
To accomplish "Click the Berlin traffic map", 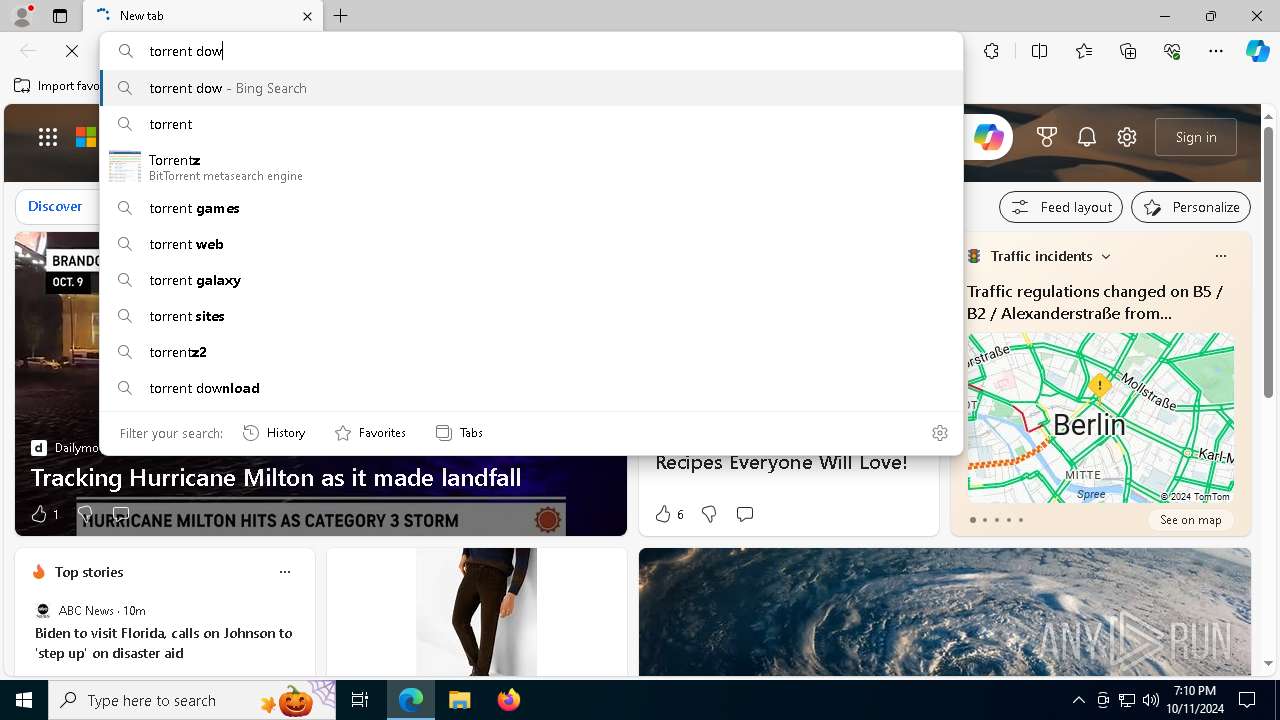I will (1100, 418).
